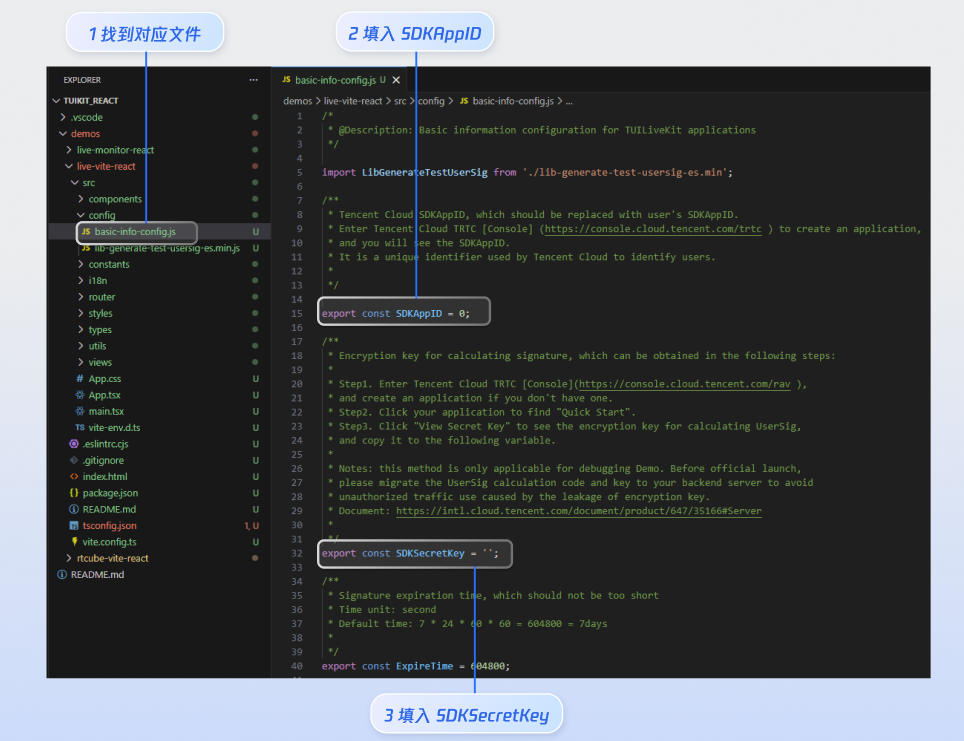Open .eslintrc.cjs config file

[105, 444]
